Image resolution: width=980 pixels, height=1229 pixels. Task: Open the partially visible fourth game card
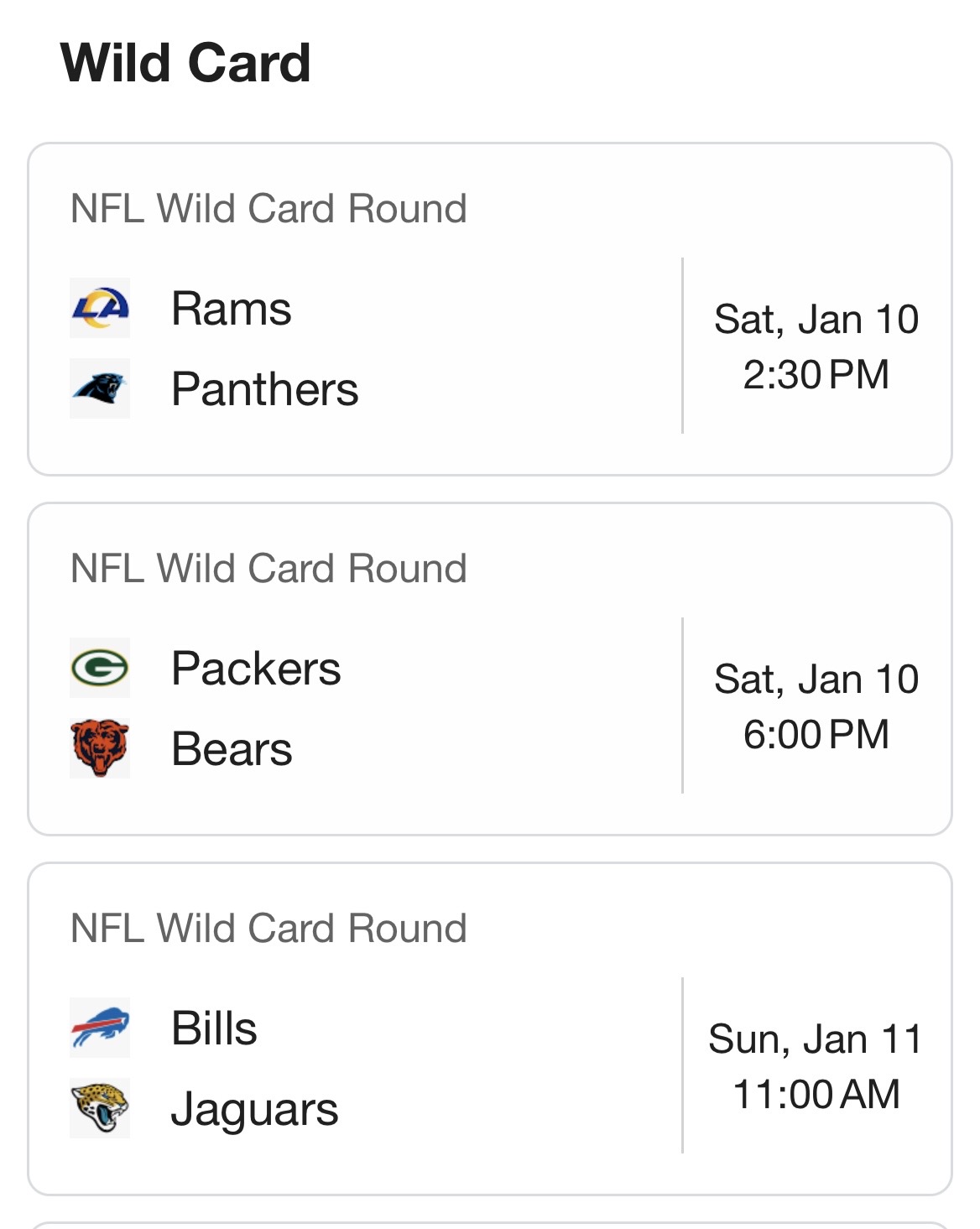490,1225
